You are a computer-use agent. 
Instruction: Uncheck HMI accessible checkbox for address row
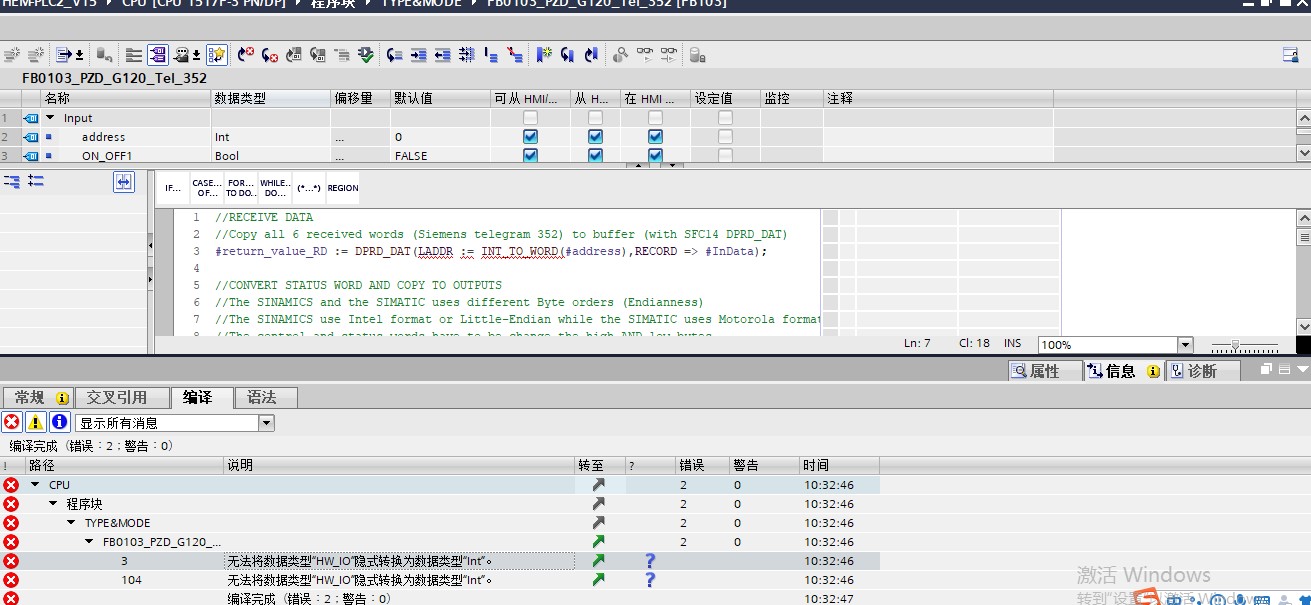click(530, 137)
